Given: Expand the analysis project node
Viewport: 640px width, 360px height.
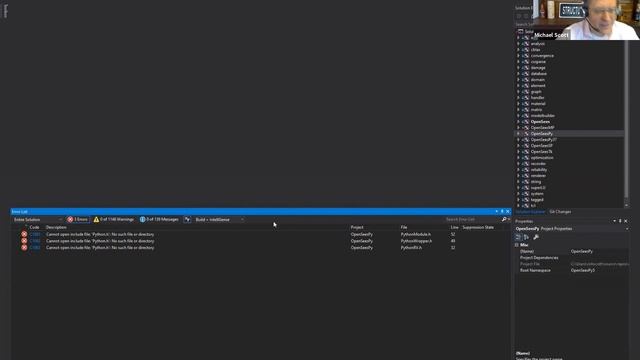Looking at the screenshot, I should [518, 44].
